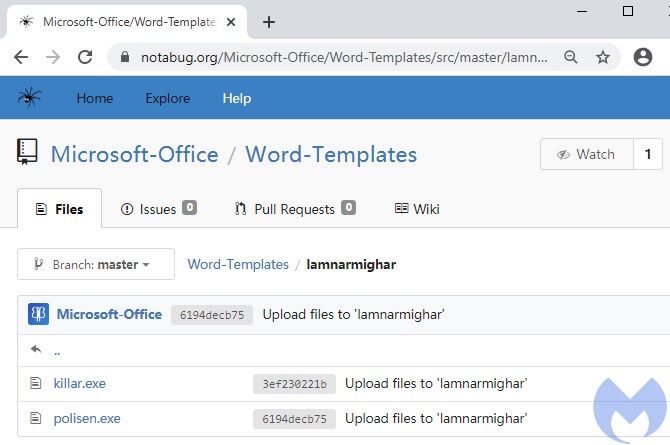Click the Microsoft-Office committer avatar
The height and width of the screenshot is (445, 670).
(x=39, y=314)
